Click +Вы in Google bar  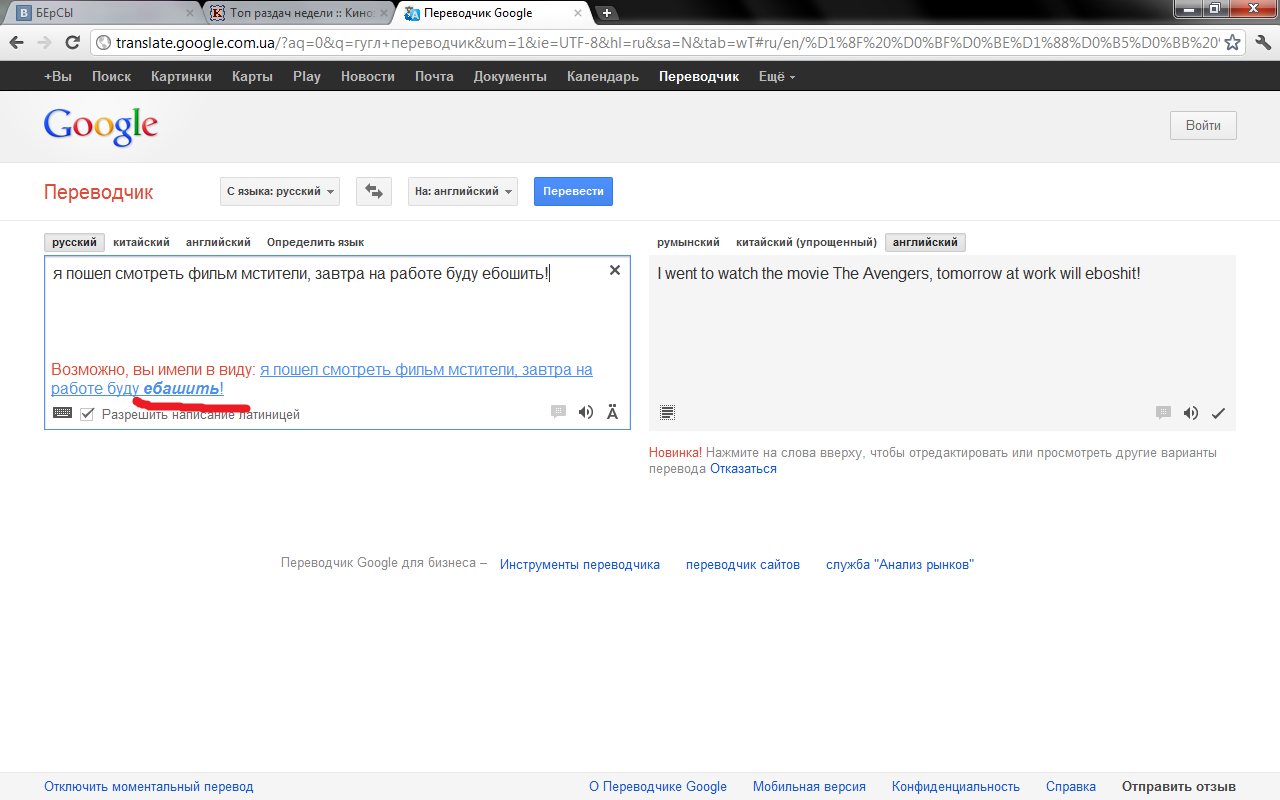(x=58, y=76)
